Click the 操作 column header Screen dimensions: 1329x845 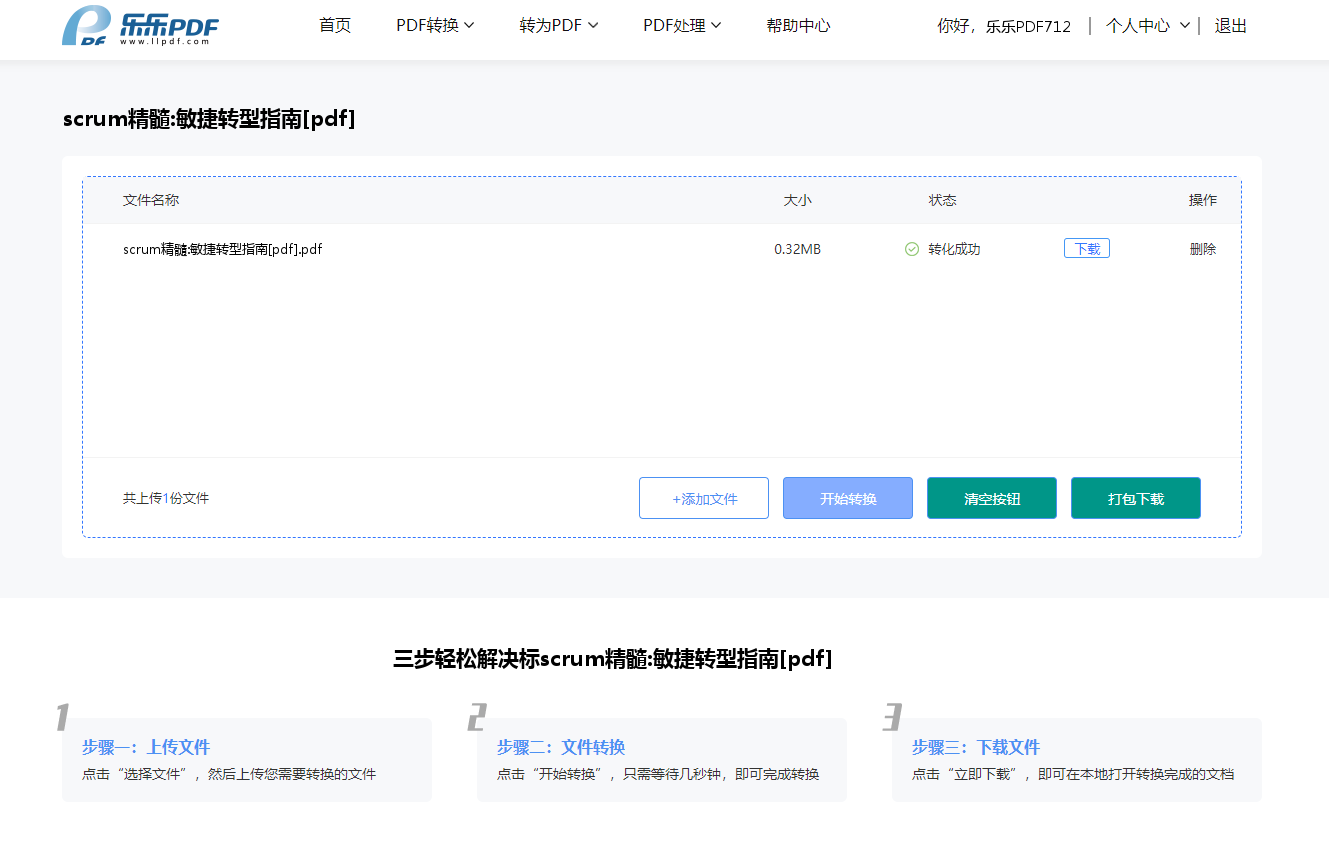click(x=1203, y=200)
